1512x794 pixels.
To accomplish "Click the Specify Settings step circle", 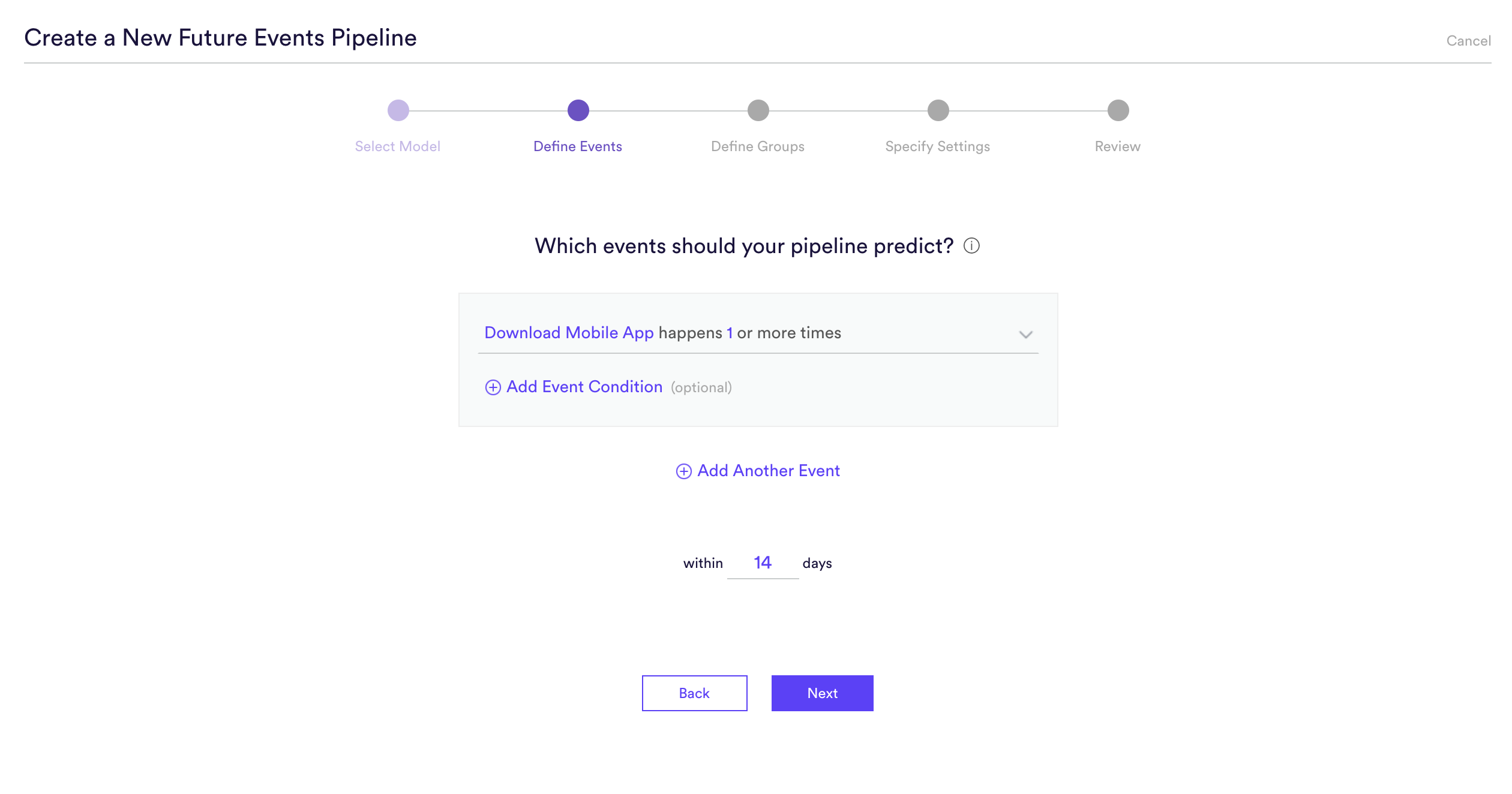I will click(x=938, y=110).
